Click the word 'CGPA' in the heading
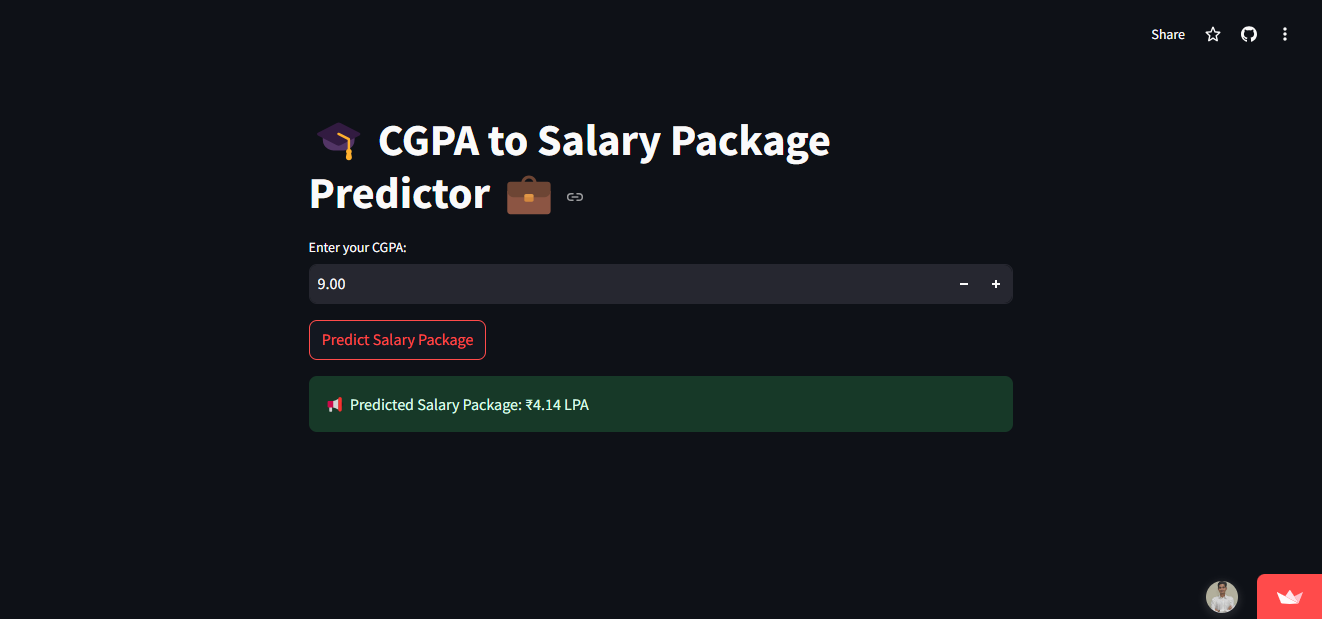The image size is (1322, 619). 427,141
